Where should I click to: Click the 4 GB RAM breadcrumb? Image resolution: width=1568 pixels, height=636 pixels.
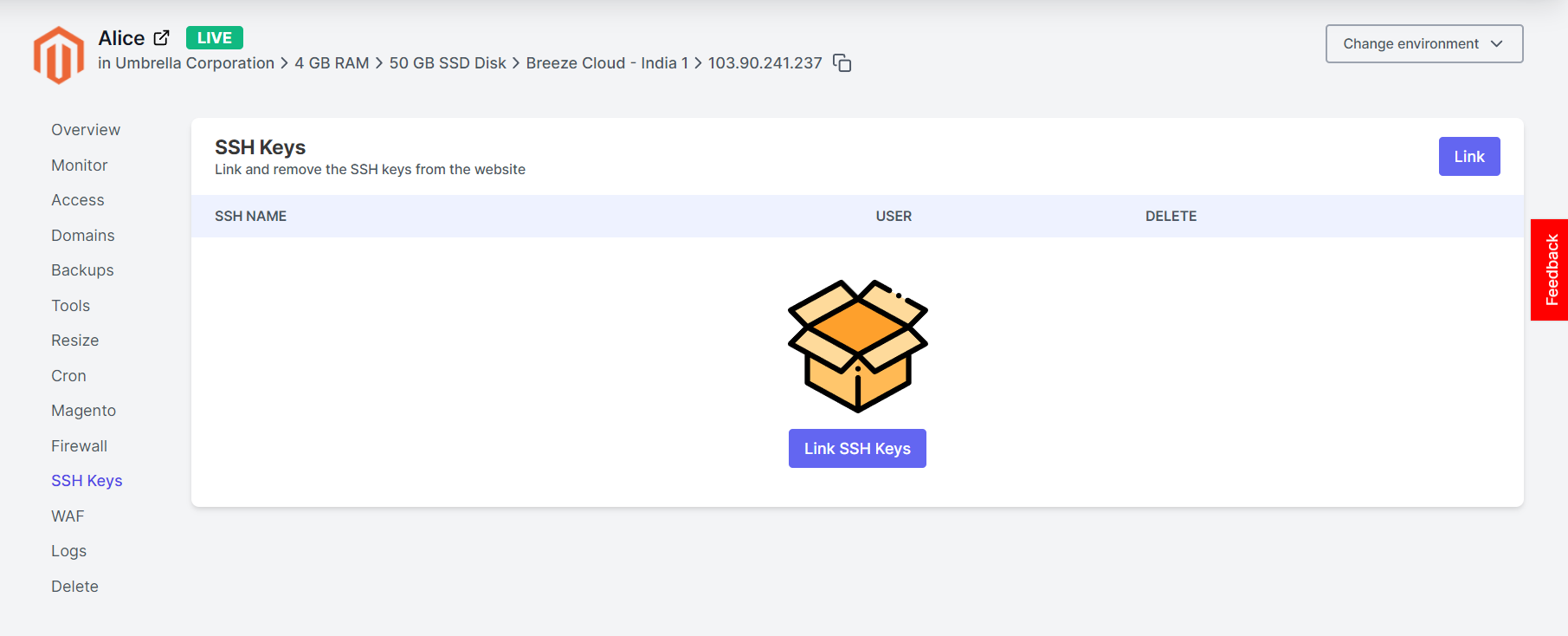click(x=332, y=63)
